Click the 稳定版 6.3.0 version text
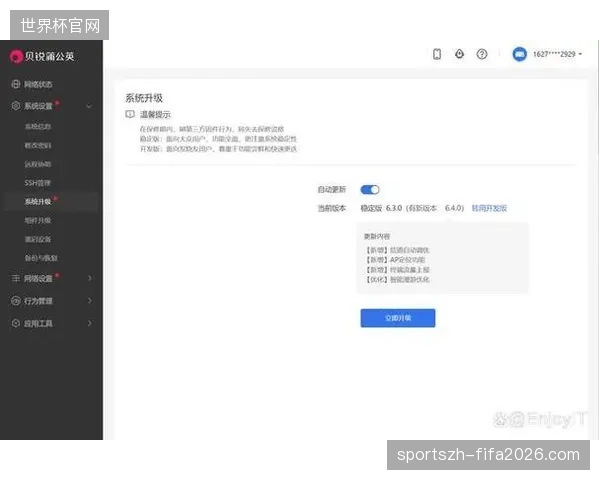This screenshot has height=480, width=600. tap(381, 208)
